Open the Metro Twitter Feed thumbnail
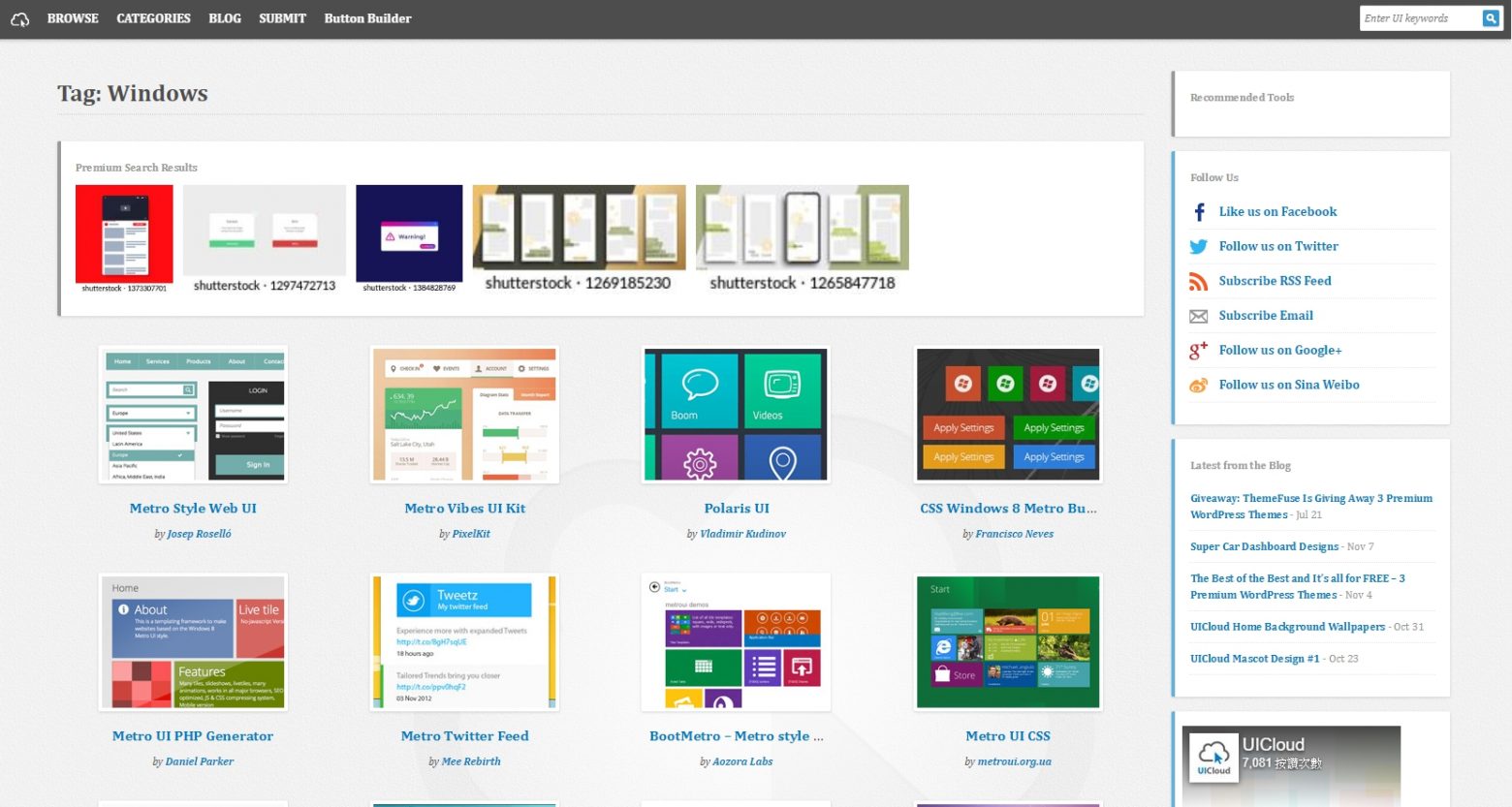This screenshot has height=807, width=1512. point(465,642)
